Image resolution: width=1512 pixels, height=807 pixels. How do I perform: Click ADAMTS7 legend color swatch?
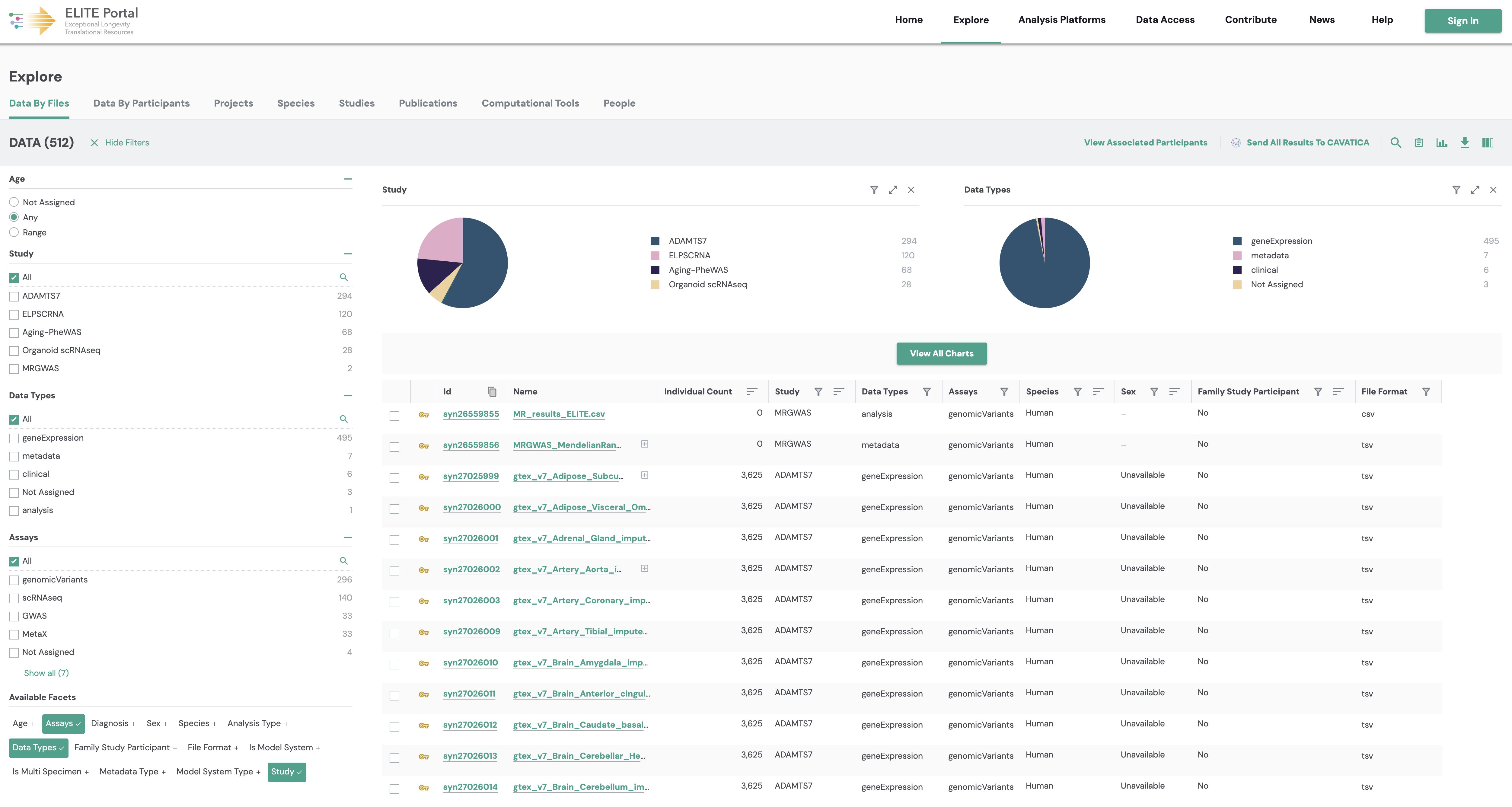pyautogui.click(x=655, y=241)
